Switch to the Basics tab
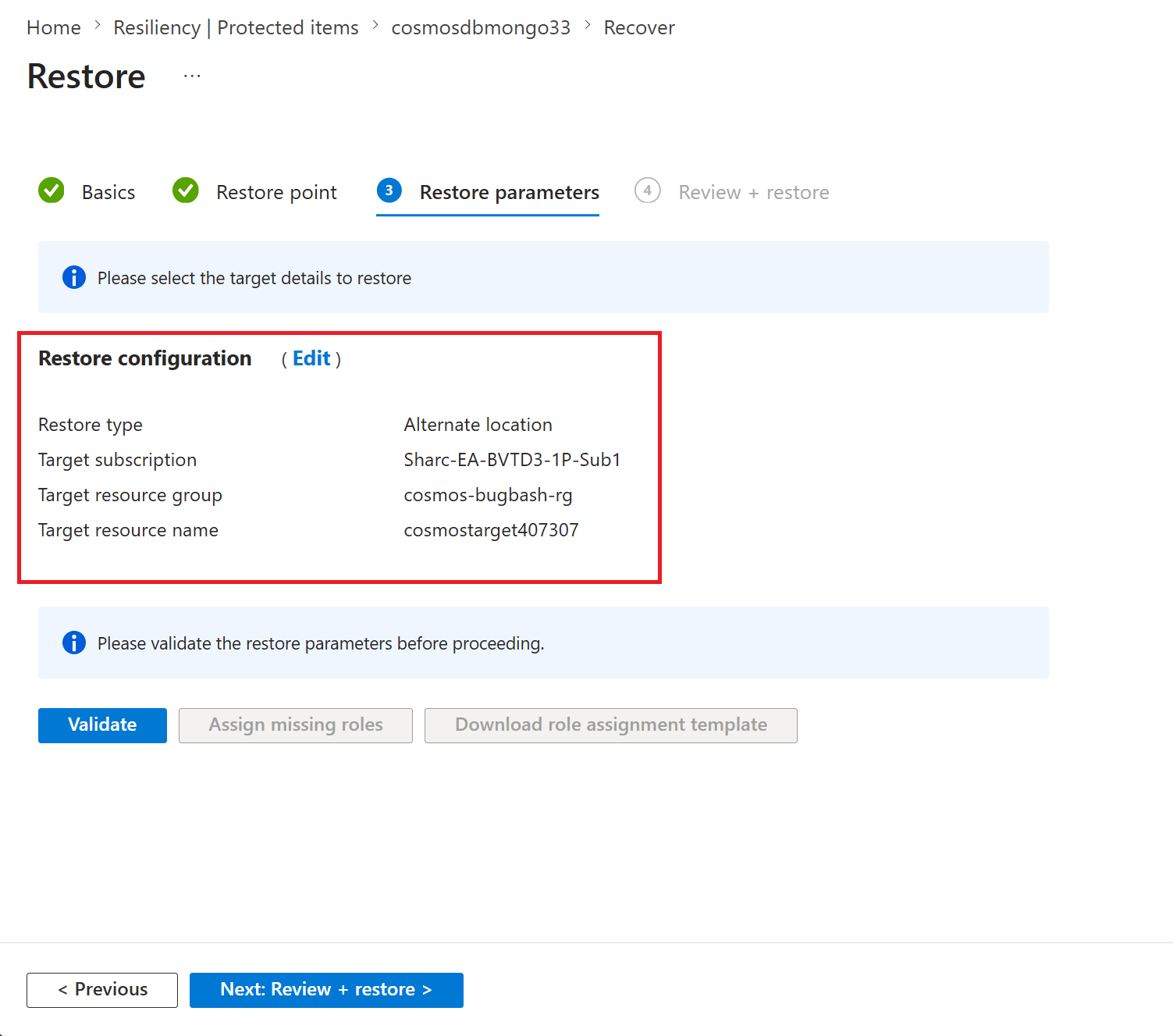The width and height of the screenshot is (1173, 1036). click(108, 192)
